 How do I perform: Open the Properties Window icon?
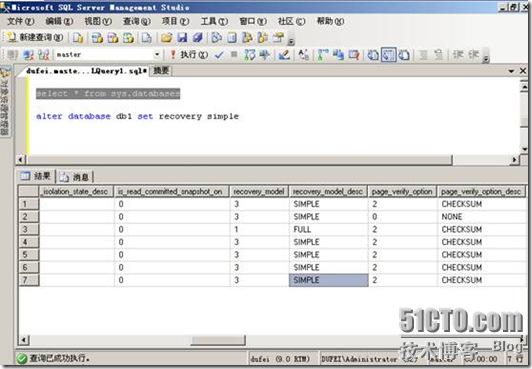[x=279, y=38]
